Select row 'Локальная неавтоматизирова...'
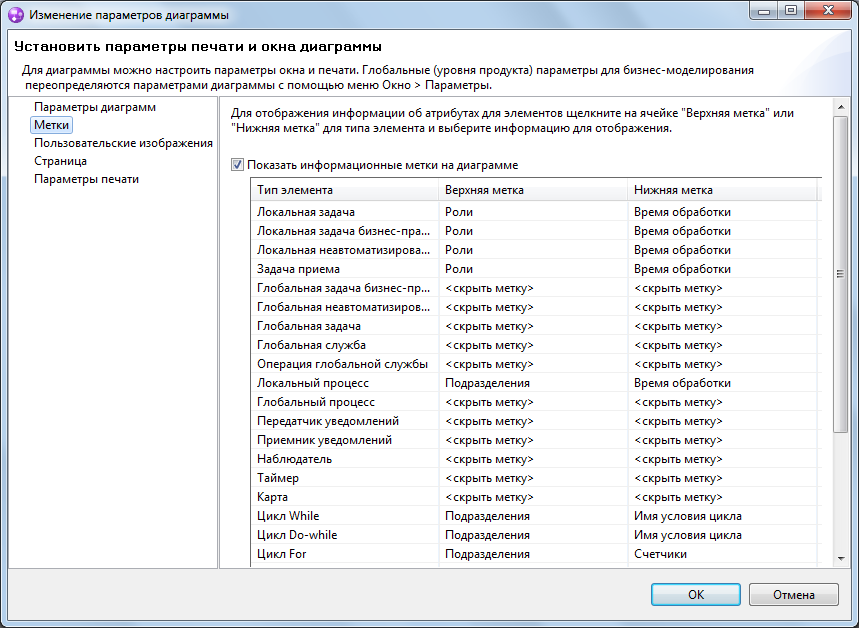The height and width of the screenshot is (628, 859). pos(534,250)
